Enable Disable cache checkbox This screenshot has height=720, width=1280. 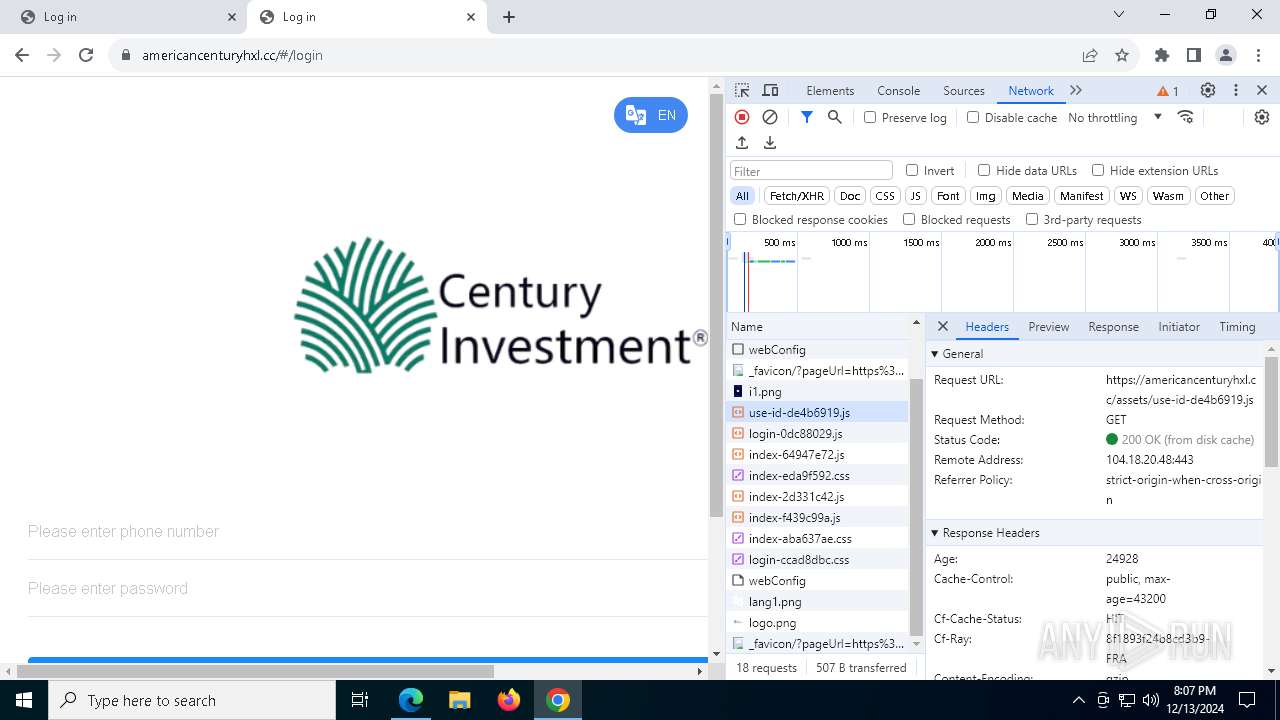click(x=973, y=117)
